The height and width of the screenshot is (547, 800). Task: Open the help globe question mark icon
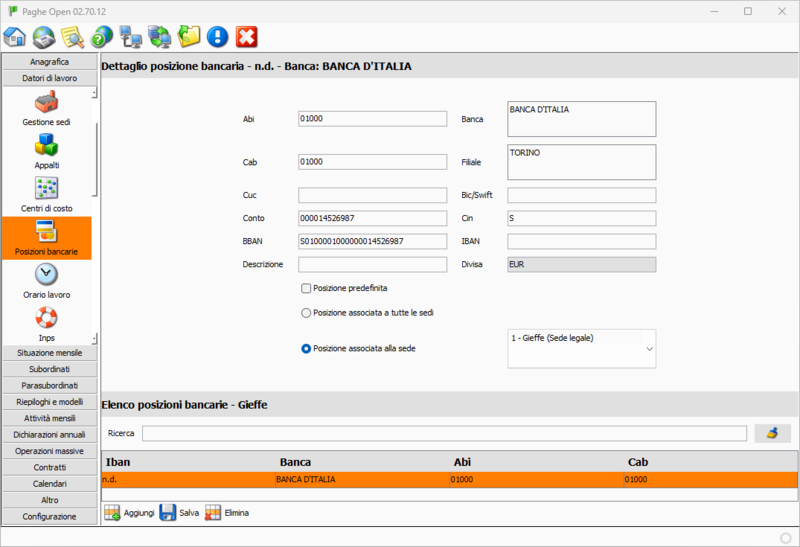tap(101, 38)
